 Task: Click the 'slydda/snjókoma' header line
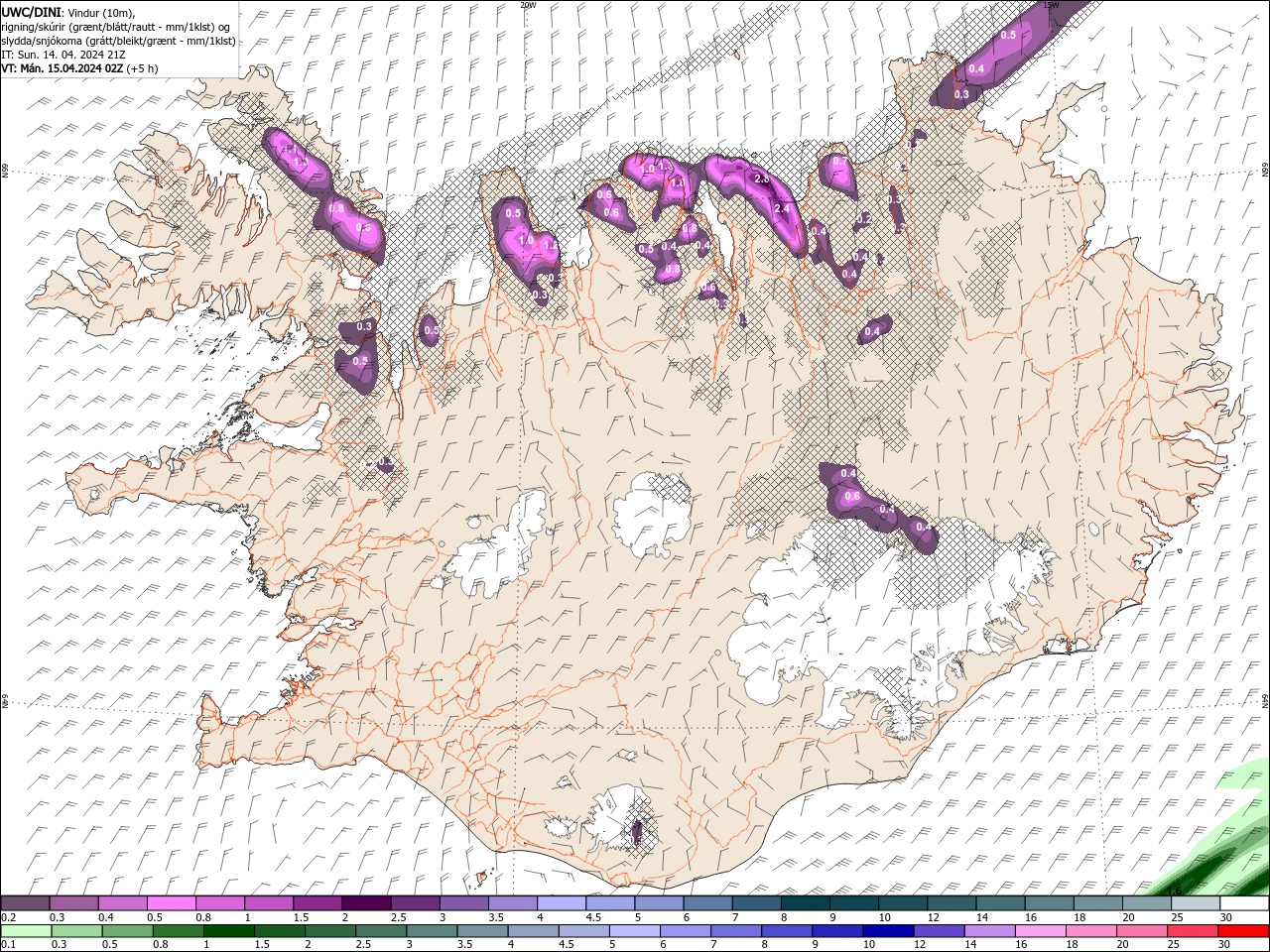[118, 41]
